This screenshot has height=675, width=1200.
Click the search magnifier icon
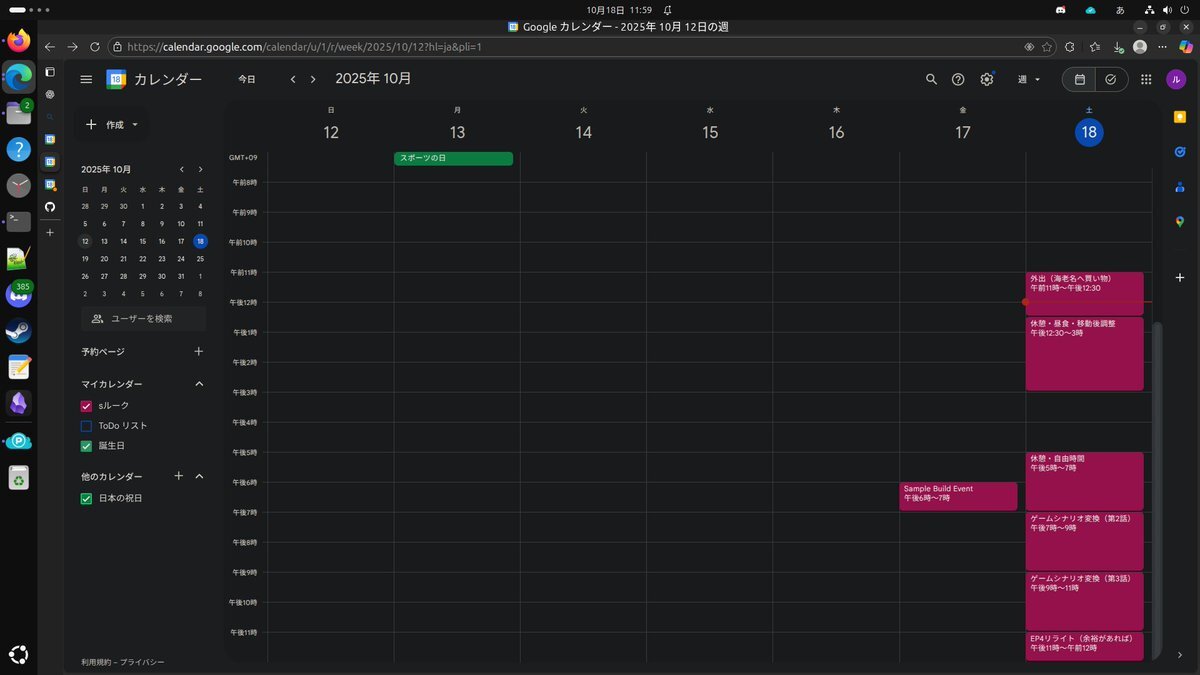coord(931,79)
